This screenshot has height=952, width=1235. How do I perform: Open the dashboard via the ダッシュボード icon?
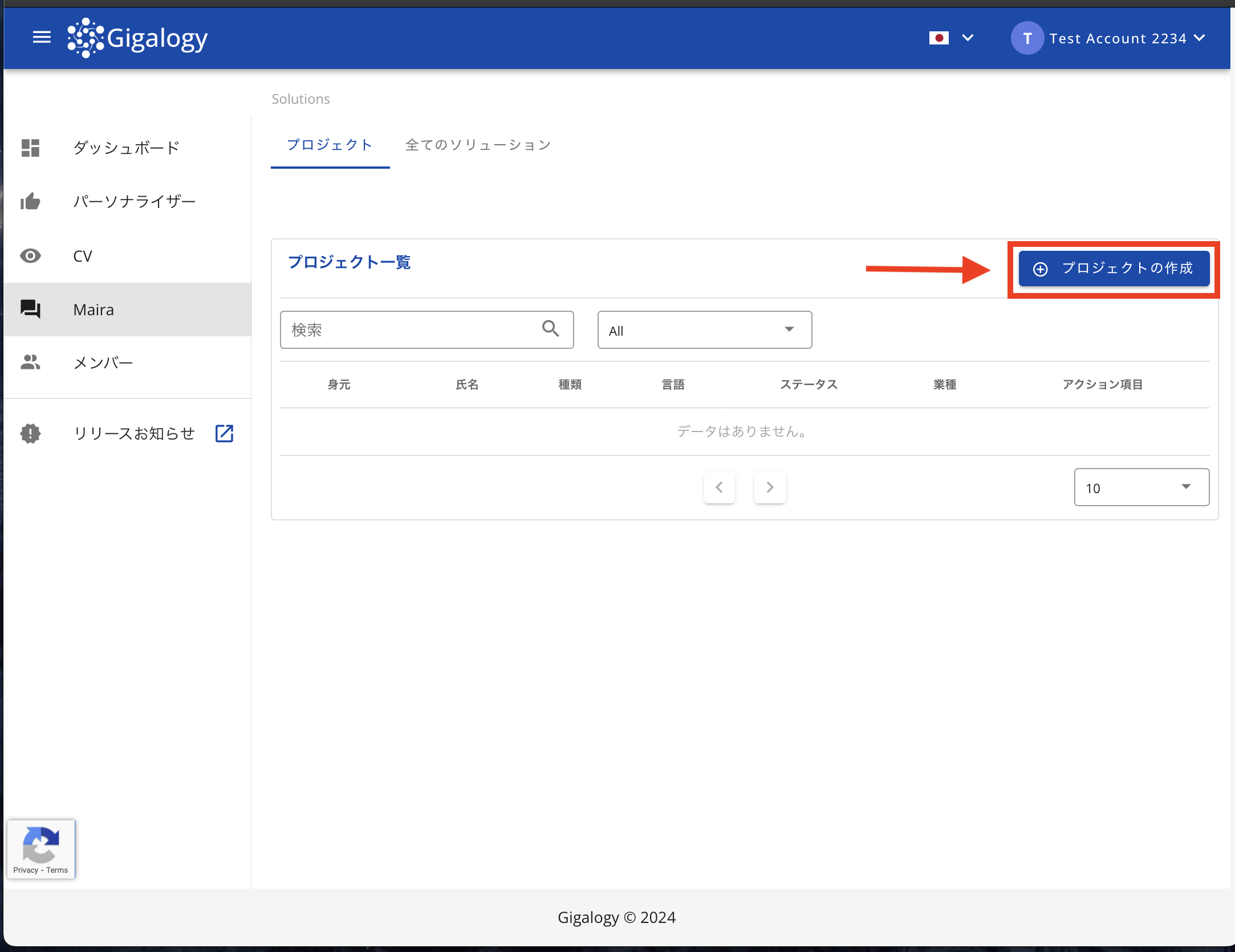pyautogui.click(x=30, y=148)
